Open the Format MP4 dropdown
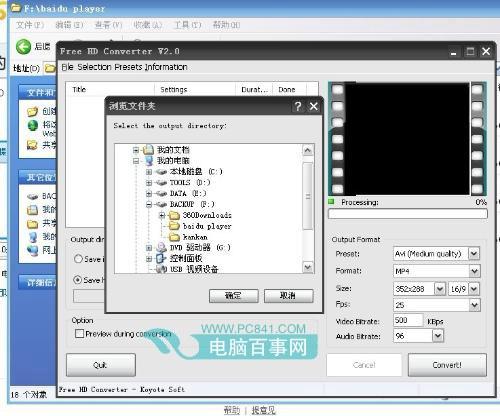Viewport: 500px width, 416px height. pos(475,271)
